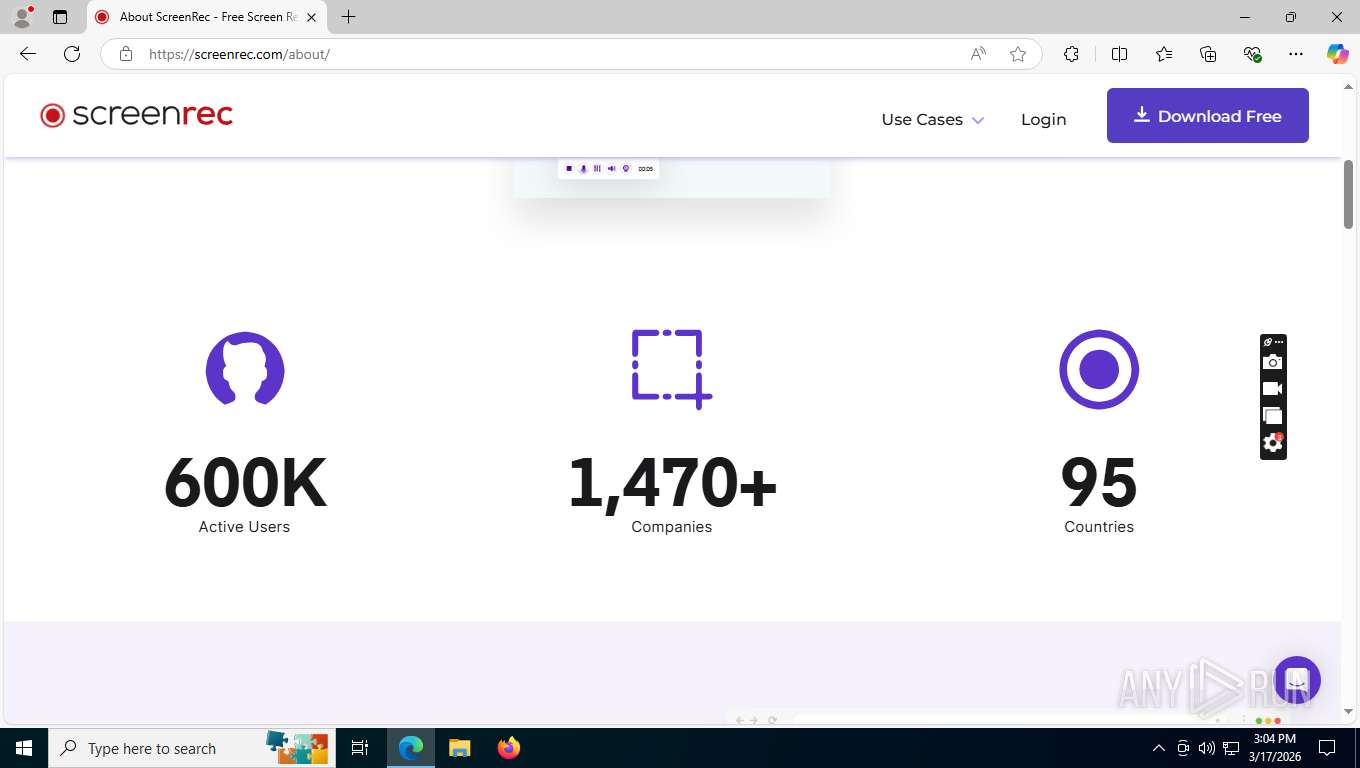Viewport: 1360px width, 768px height.
Task: Open Edge Settings and more menu
Action: click(x=1296, y=54)
